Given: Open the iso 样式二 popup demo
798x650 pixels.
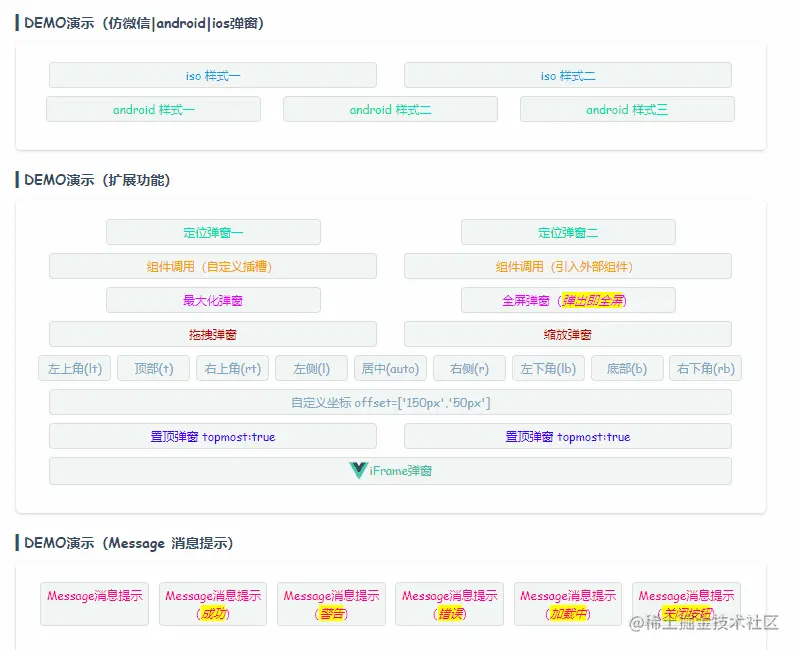Looking at the screenshot, I should (568, 75).
